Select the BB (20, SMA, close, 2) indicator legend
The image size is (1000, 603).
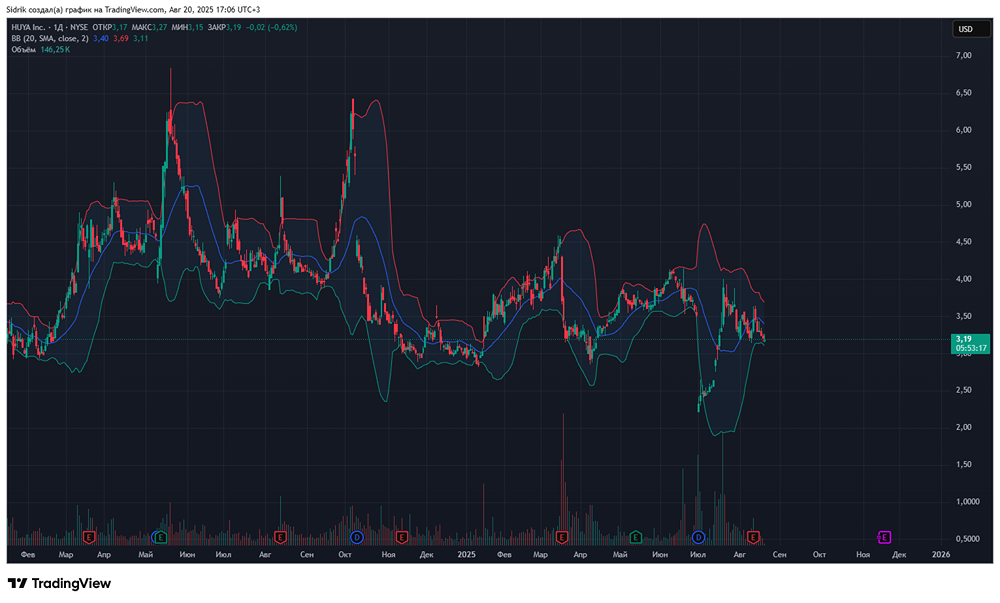pyautogui.click(x=49, y=38)
